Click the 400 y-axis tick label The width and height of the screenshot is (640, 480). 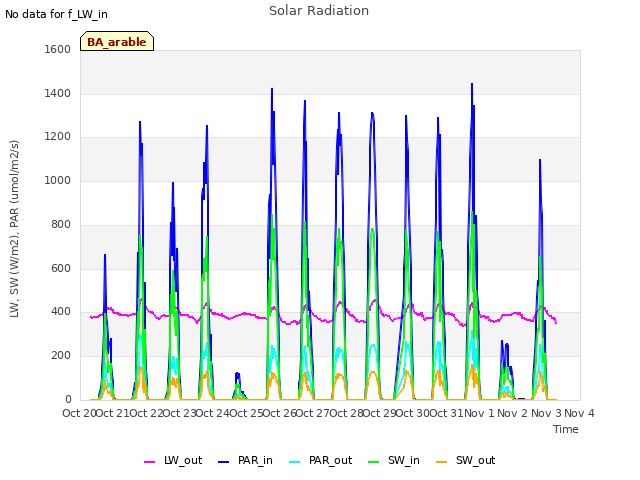pos(61,312)
